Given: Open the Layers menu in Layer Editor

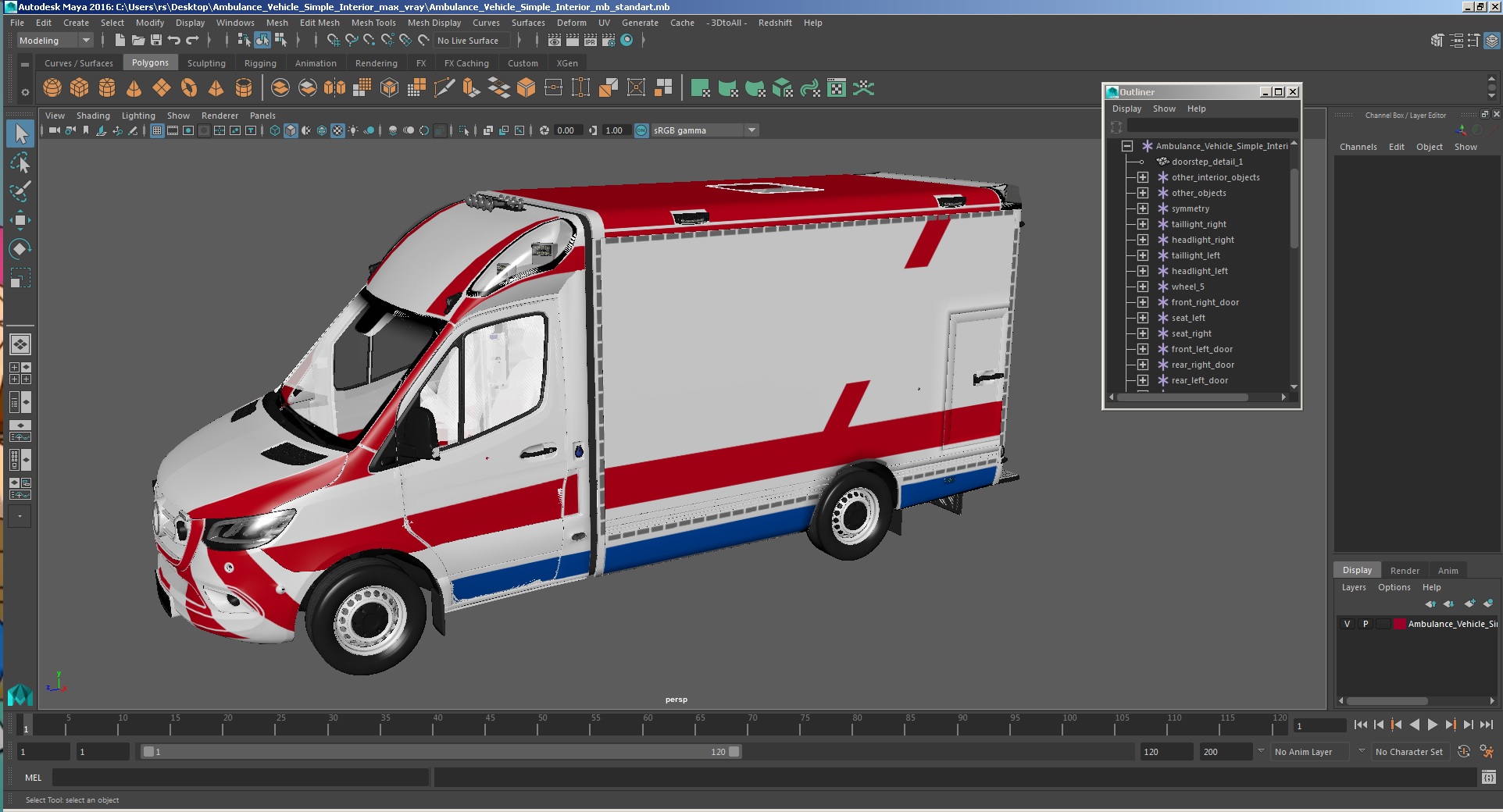Looking at the screenshot, I should [x=1354, y=587].
